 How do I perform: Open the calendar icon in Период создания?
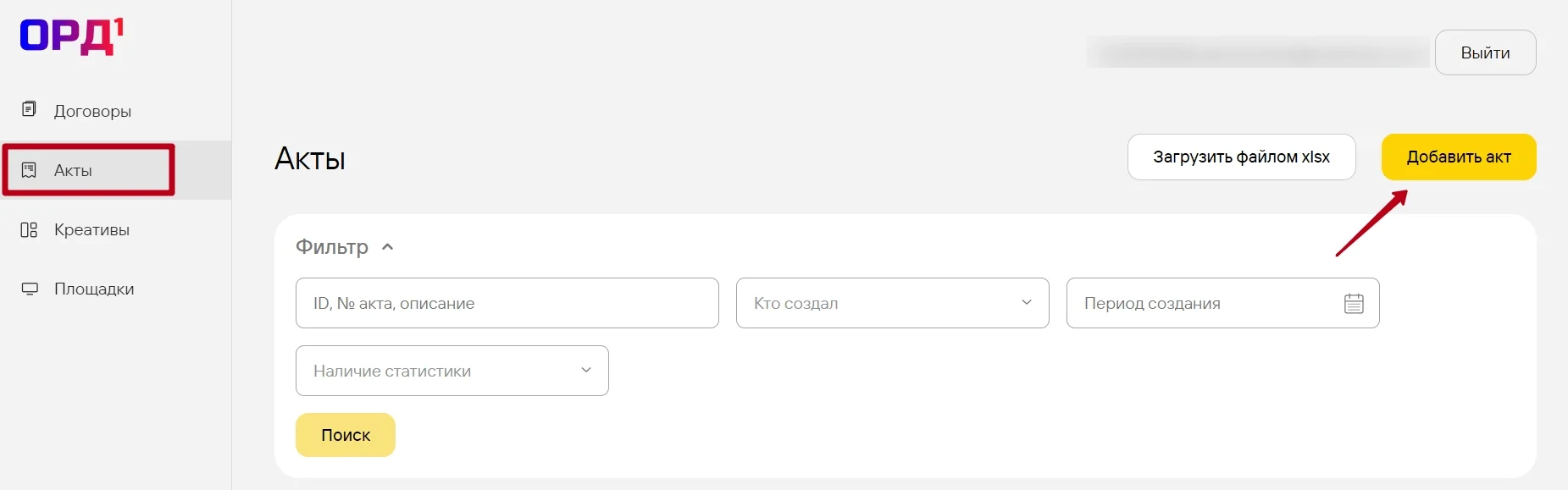coord(1353,303)
